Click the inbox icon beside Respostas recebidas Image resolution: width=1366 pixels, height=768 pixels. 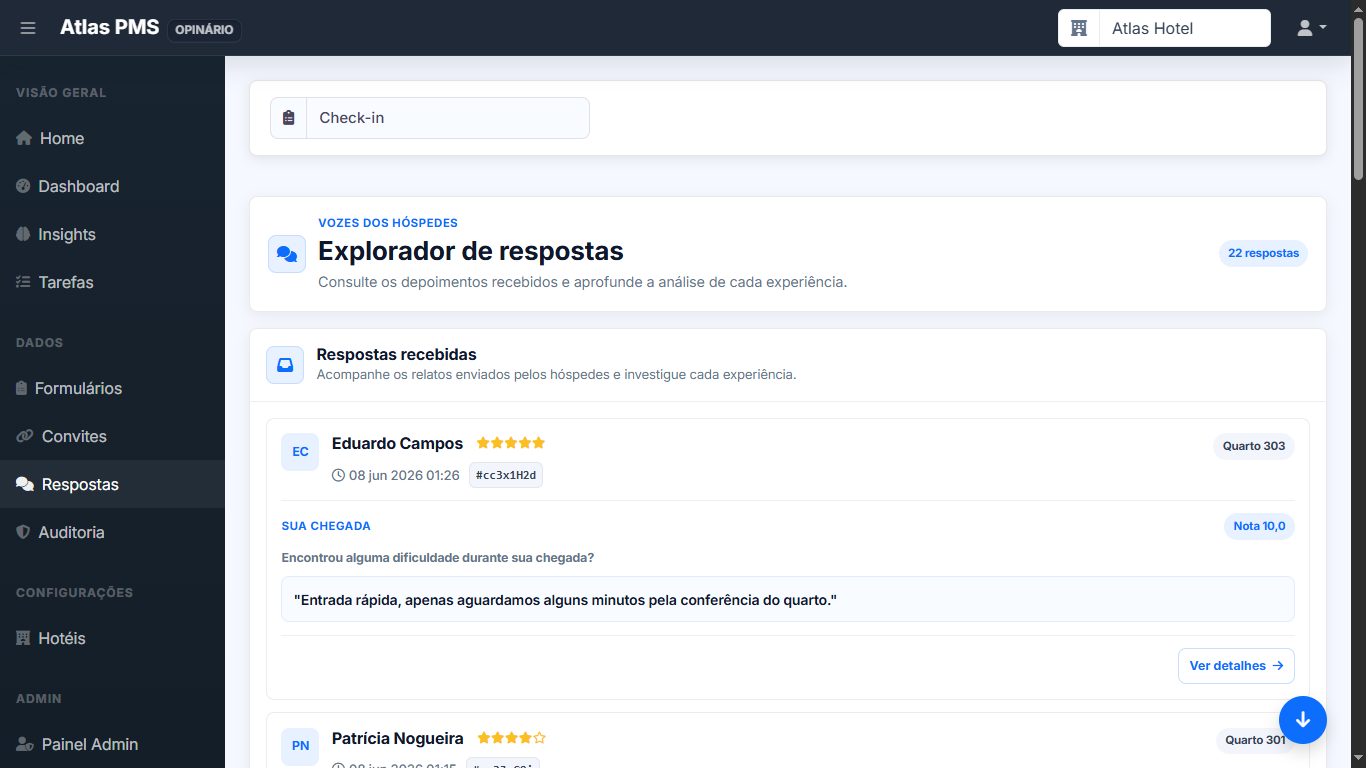pyautogui.click(x=285, y=365)
